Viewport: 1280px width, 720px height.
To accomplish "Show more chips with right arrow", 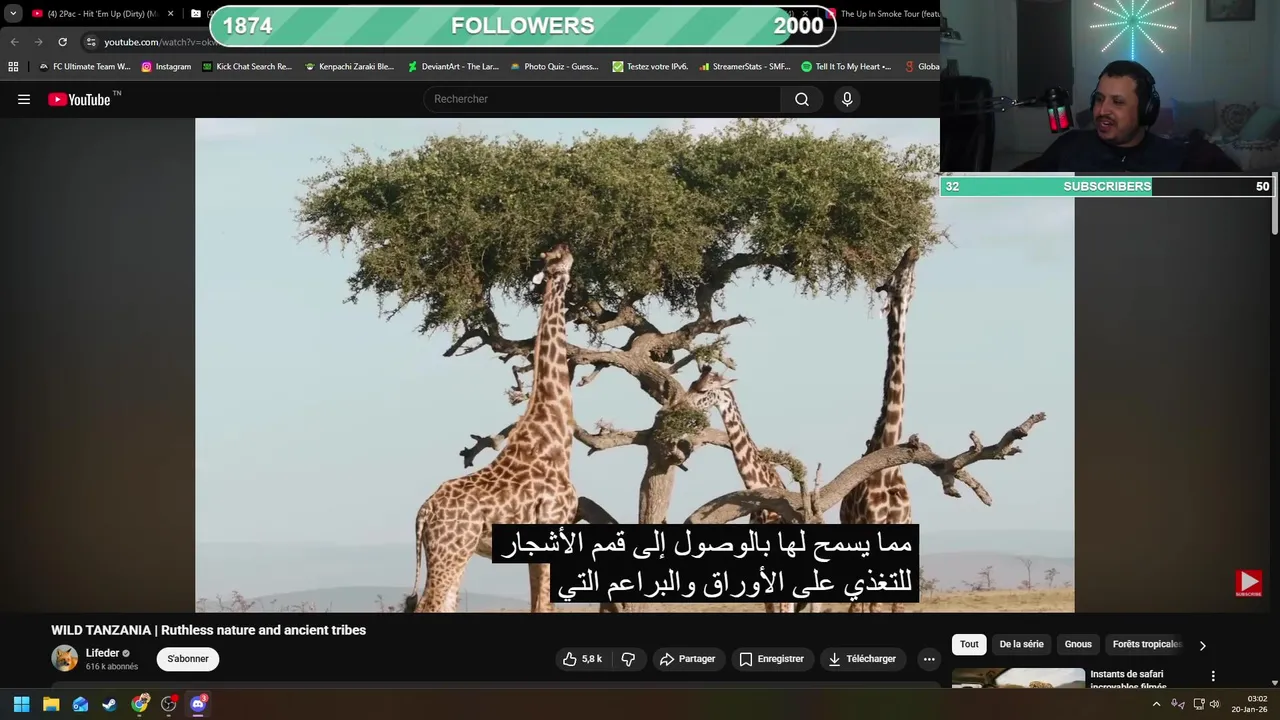I will click(1202, 645).
